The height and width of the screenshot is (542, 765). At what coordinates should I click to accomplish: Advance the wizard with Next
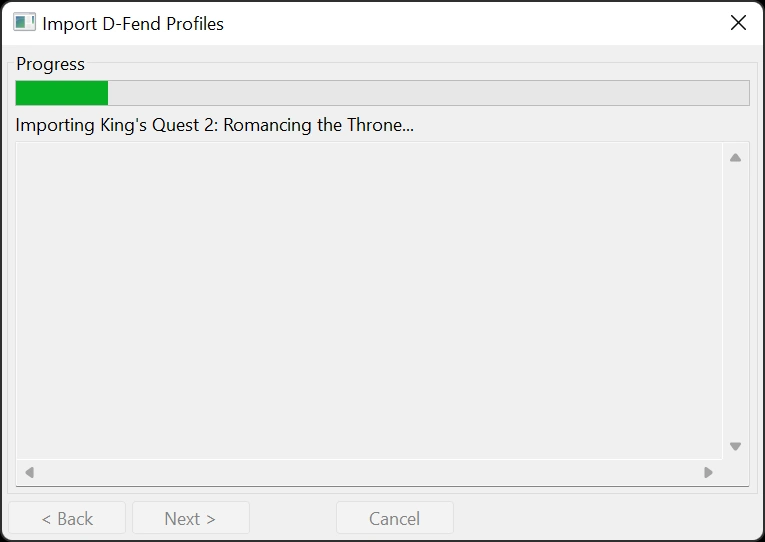point(190,518)
